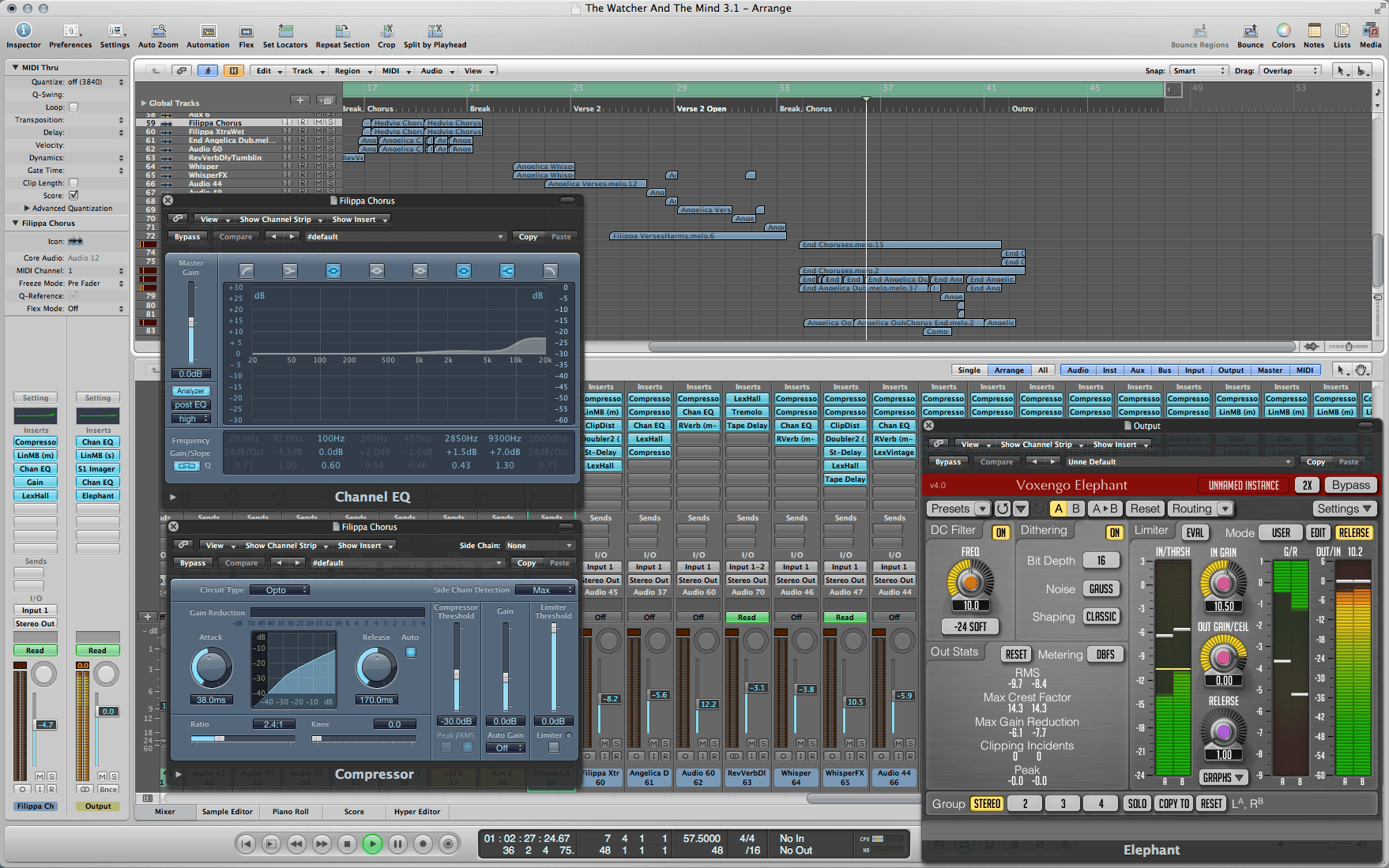The image size is (1389, 868).
Task: Click the Arrange horizontal scrollbar
Action: [x=972, y=347]
